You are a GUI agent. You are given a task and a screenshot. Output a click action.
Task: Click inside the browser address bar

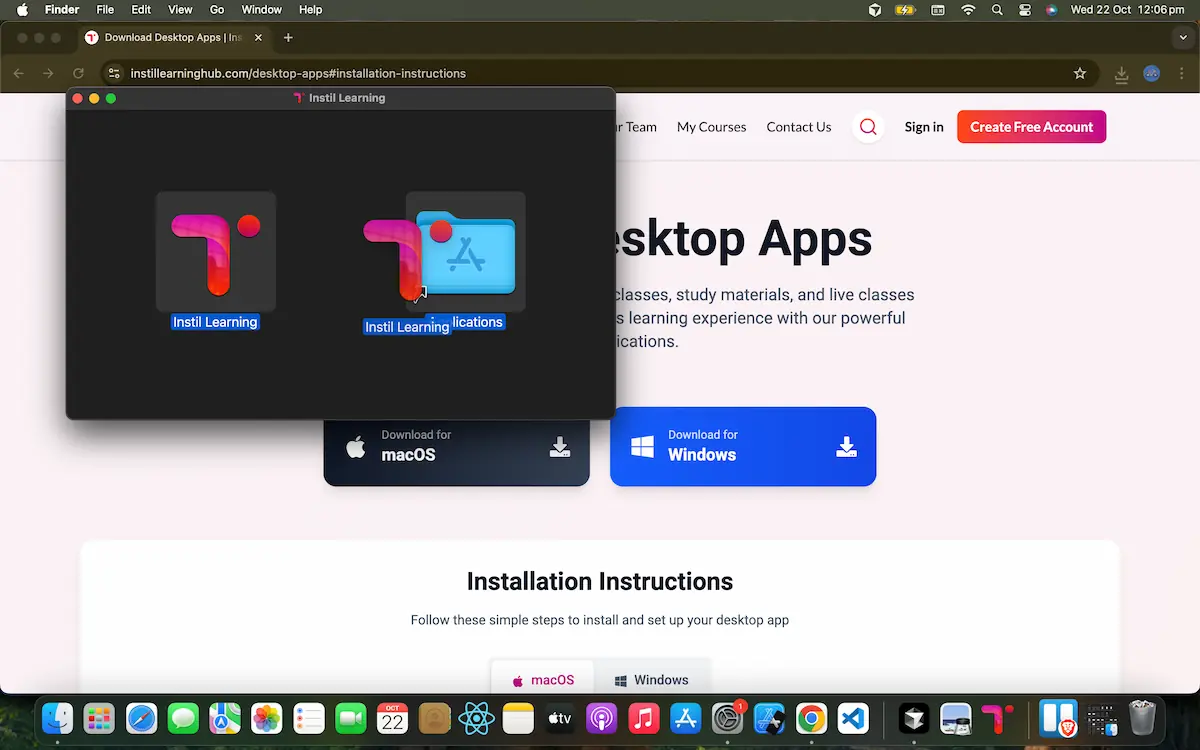pos(400,73)
